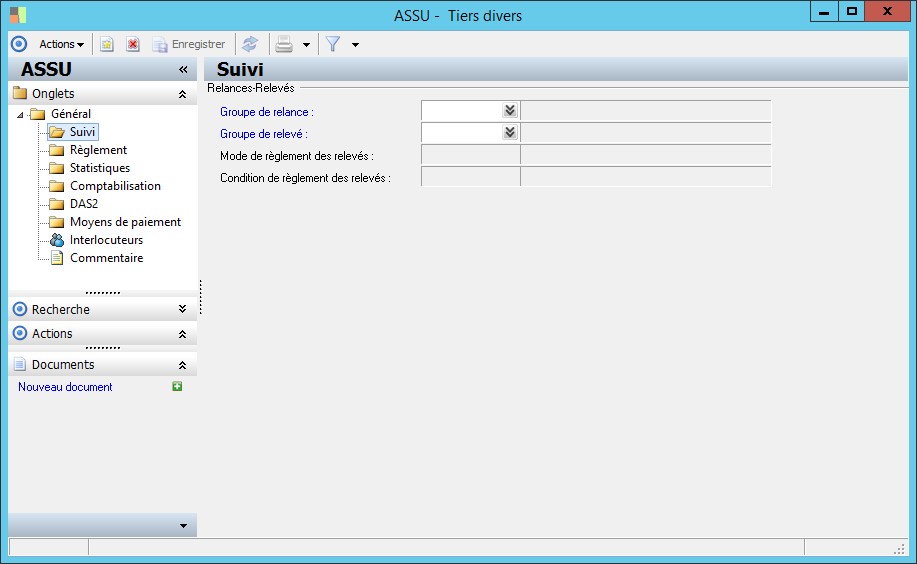Click the Recherche section header
Viewport: 917px width, 564px height.
point(103,309)
